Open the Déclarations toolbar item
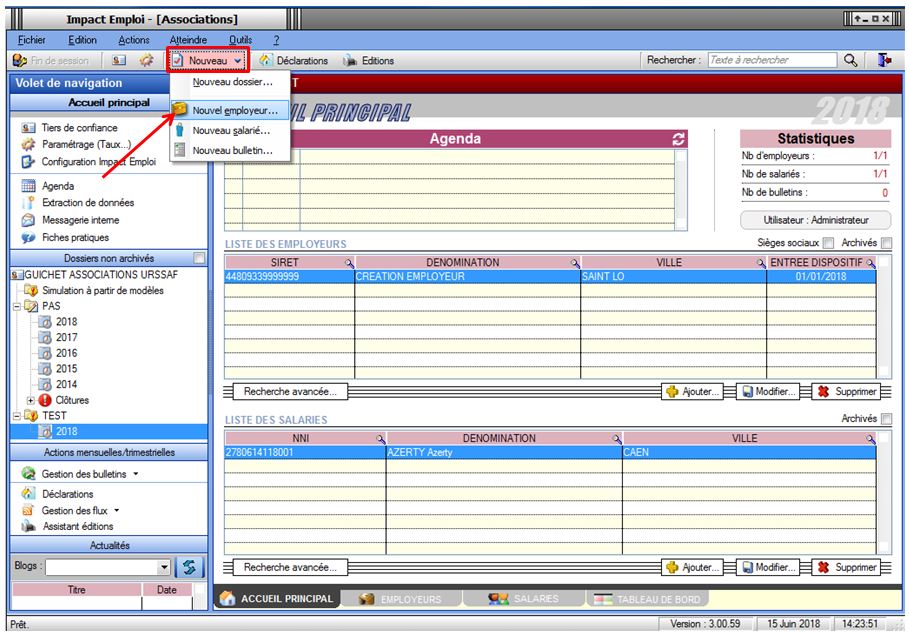Screen dimensions: 909x637 click(294, 60)
